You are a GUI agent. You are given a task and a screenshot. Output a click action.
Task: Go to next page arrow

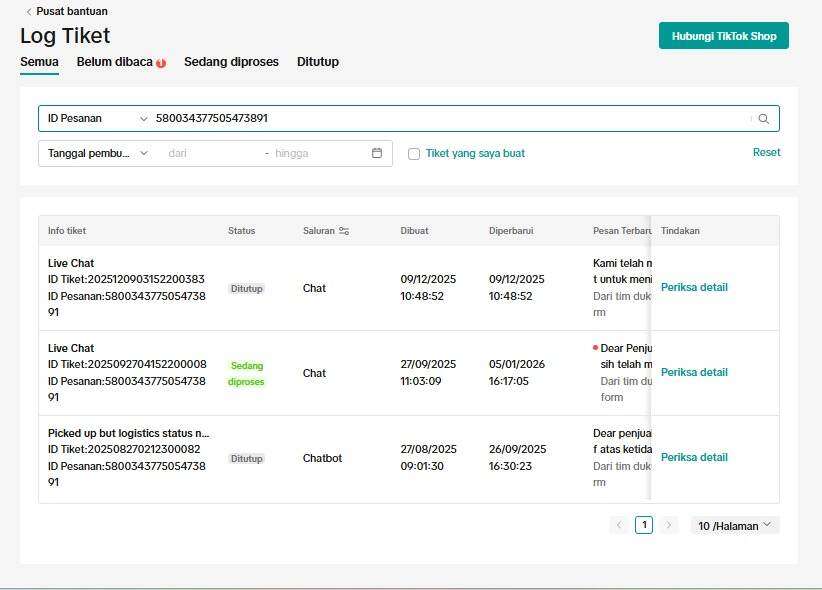(669, 525)
